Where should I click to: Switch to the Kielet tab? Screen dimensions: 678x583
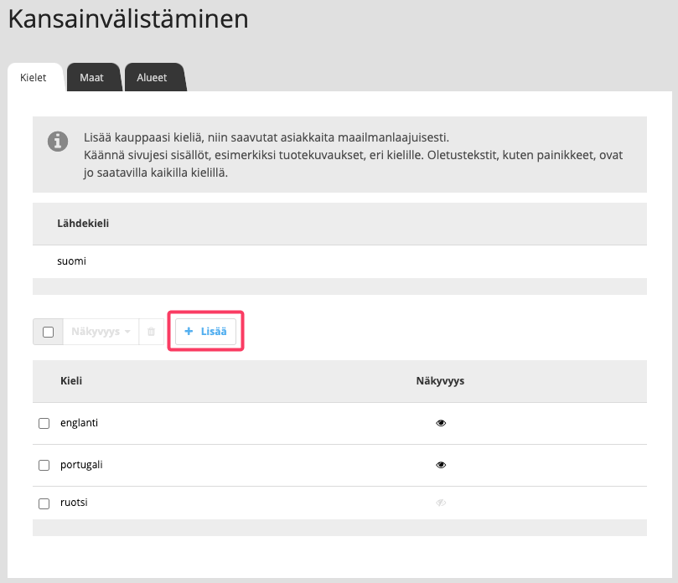[x=34, y=77]
